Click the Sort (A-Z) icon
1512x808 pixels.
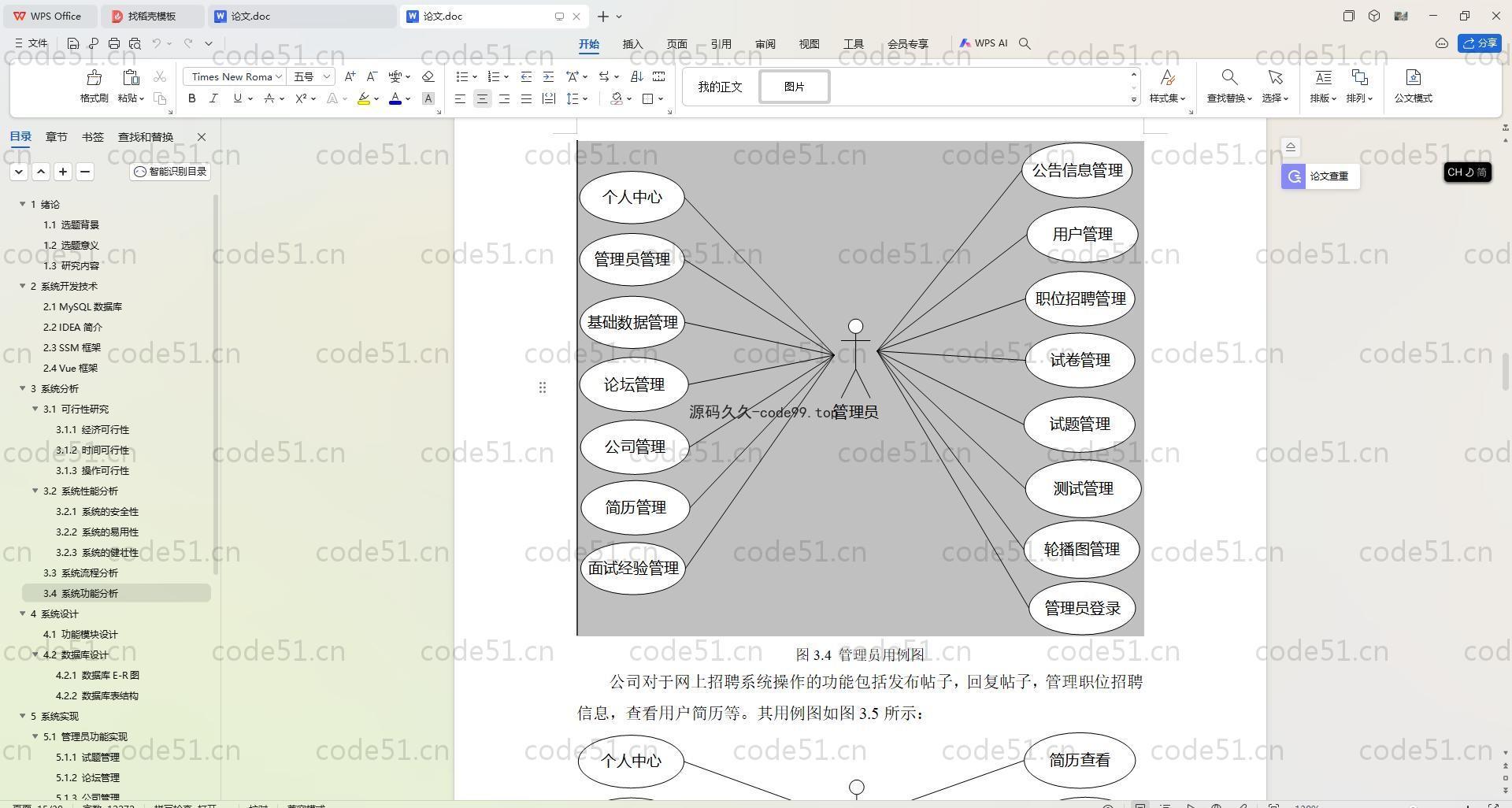(x=636, y=76)
